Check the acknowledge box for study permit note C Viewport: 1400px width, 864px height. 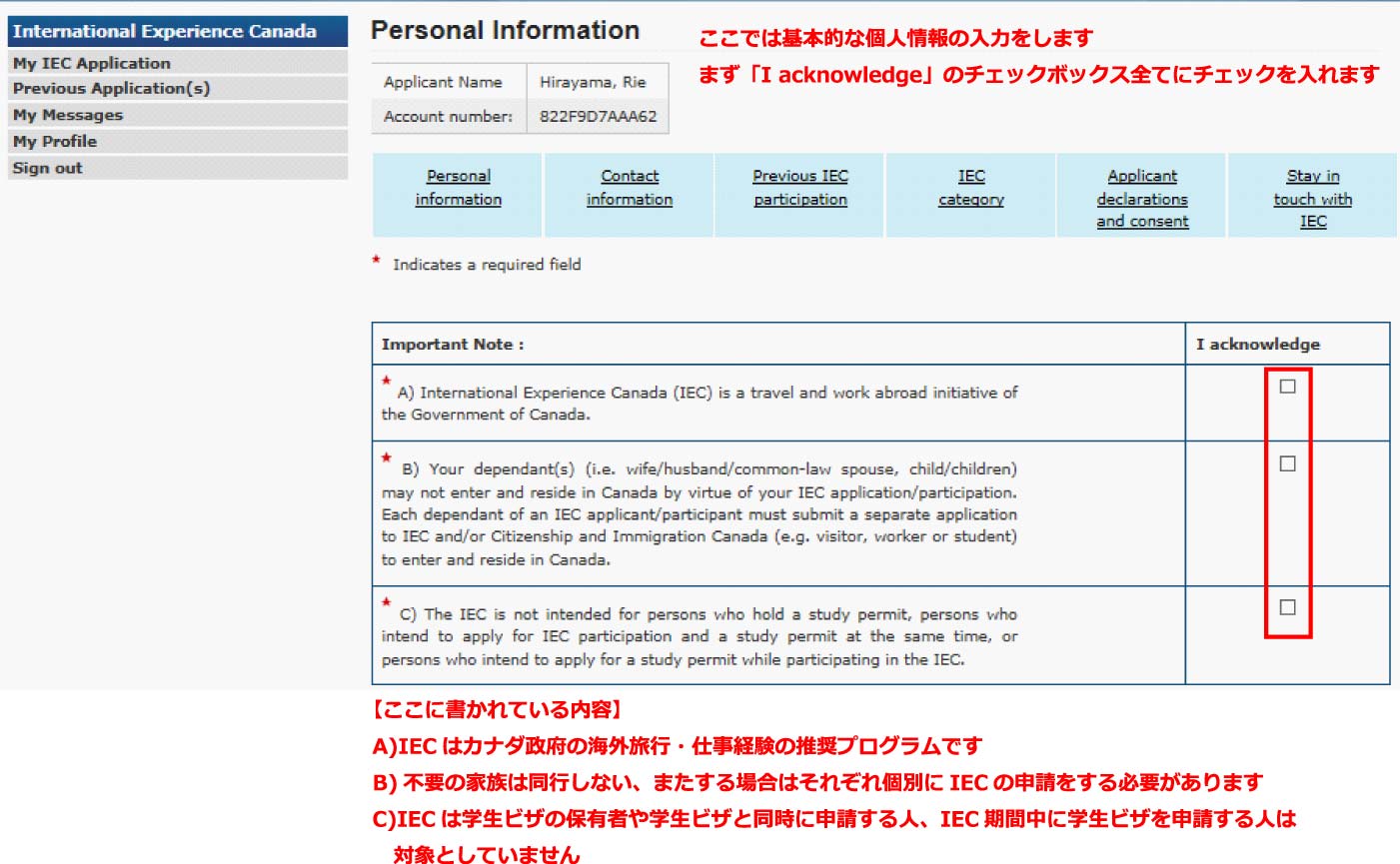(x=1287, y=607)
